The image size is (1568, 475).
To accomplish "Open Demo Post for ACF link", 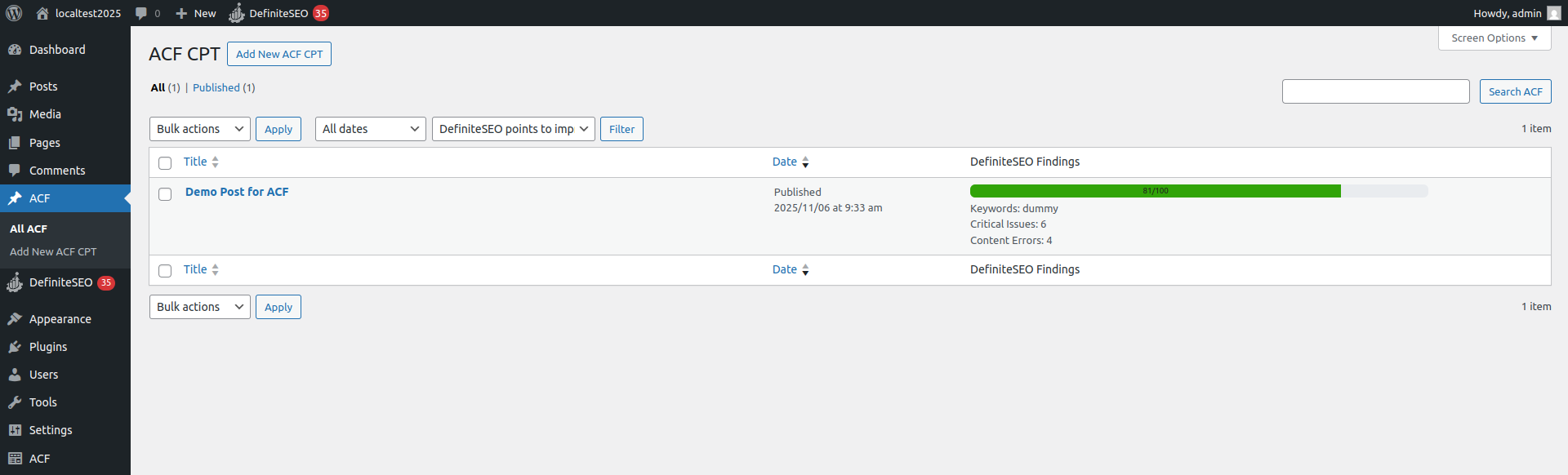I will tap(237, 192).
